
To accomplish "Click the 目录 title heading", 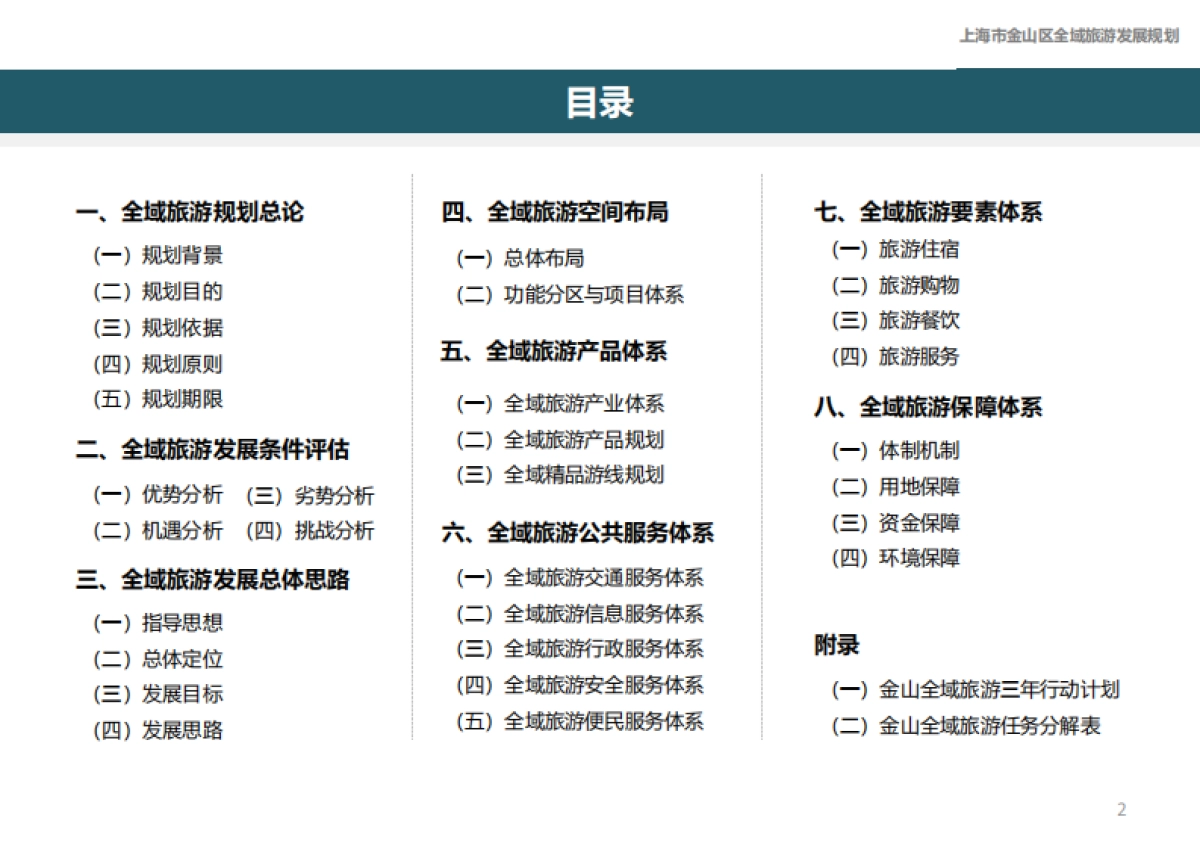I will 599,103.
